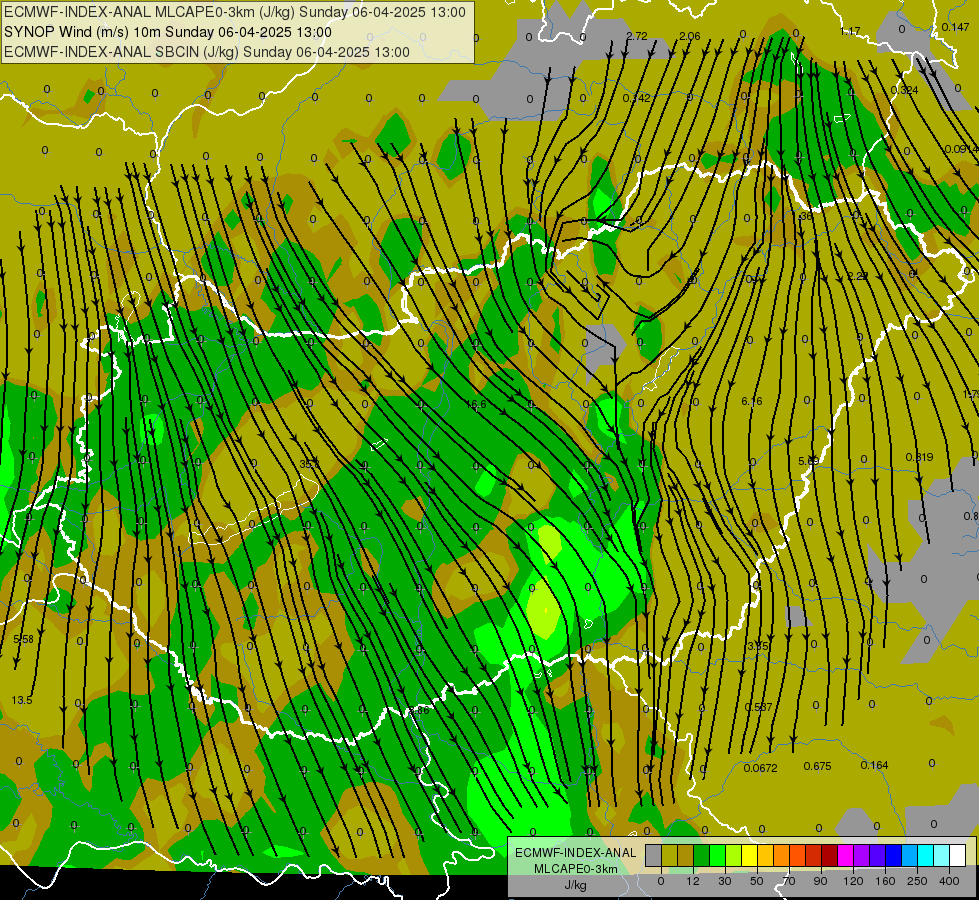Click the 13.5 value near the left edge
The width and height of the screenshot is (979, 900).
point(22,700)
